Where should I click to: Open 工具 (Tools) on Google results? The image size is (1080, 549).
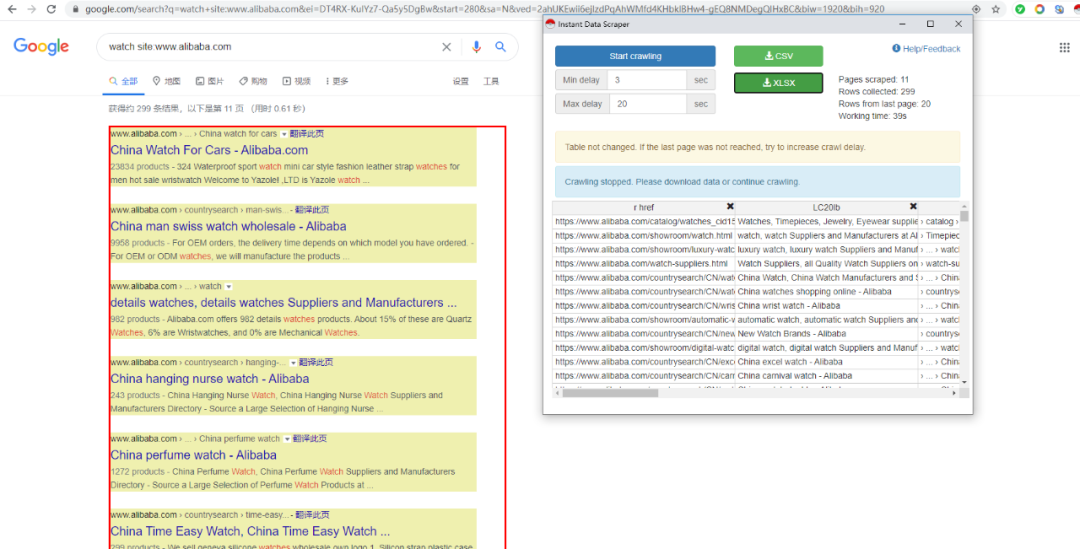pyautogui.click(x=491, y=81)
